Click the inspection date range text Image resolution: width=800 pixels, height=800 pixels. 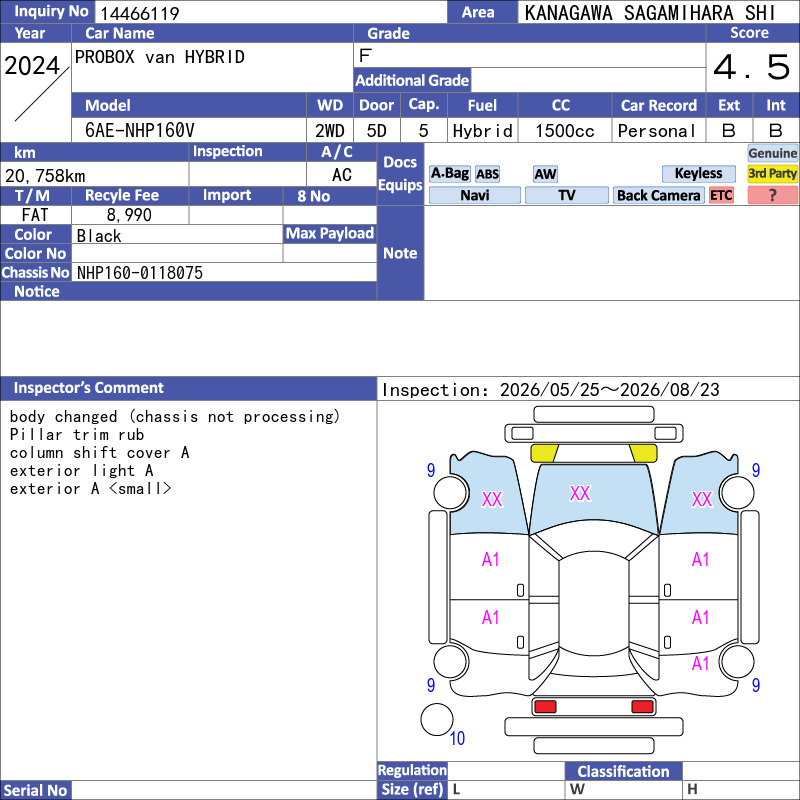pyautogui.click(x=551, y=390)
